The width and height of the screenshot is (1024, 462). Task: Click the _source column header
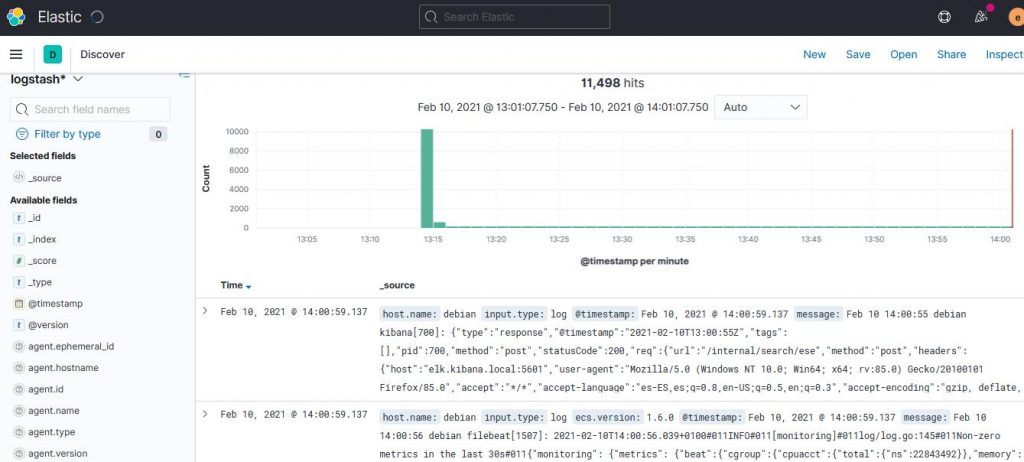397,286
